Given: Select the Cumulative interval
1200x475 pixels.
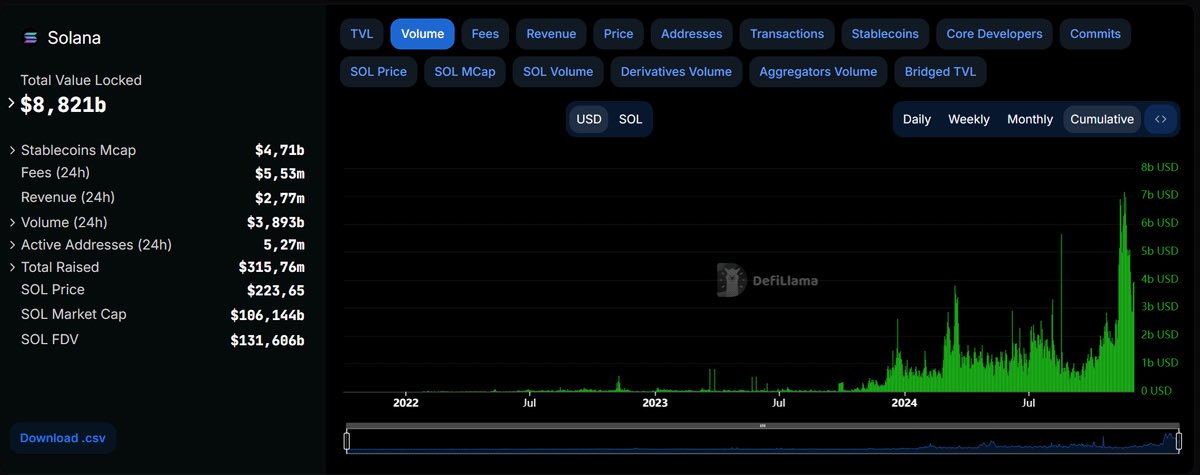Looking at the screenshot, I should [1102, 119].
